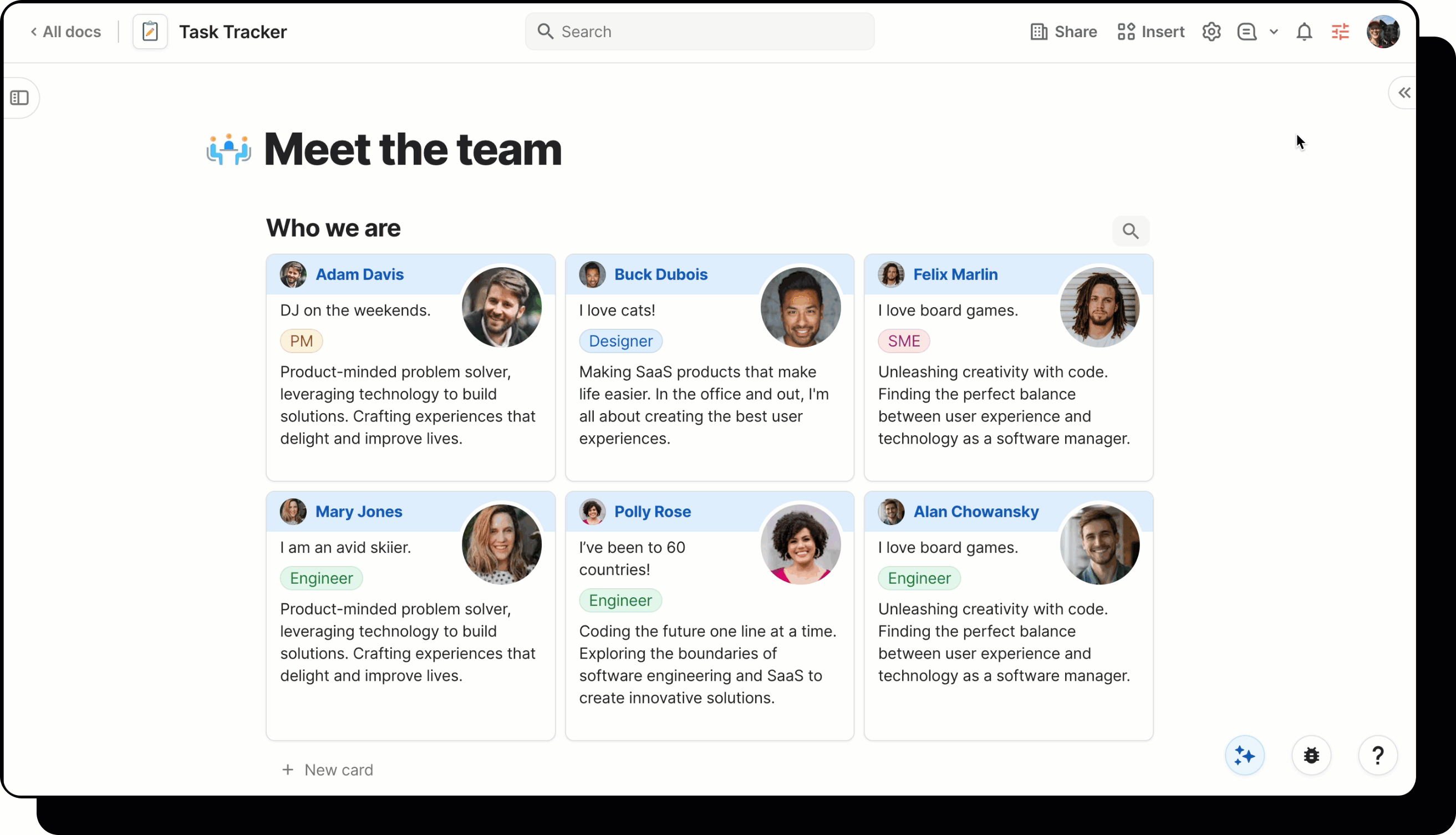
Task: Select the Designer tag on Buck Dubois
Action: [x=620, y=340]
